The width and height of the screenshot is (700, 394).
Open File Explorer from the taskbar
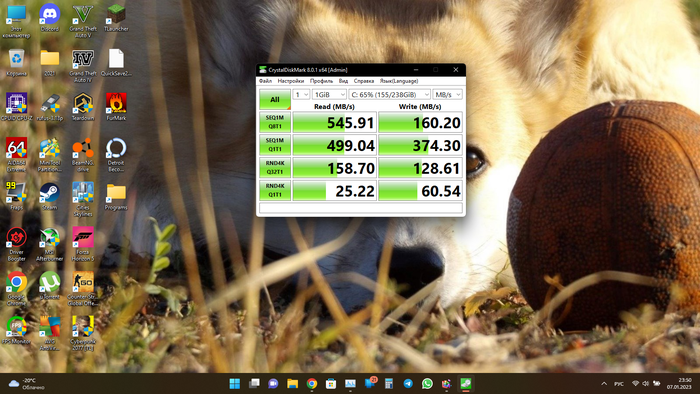292,383
